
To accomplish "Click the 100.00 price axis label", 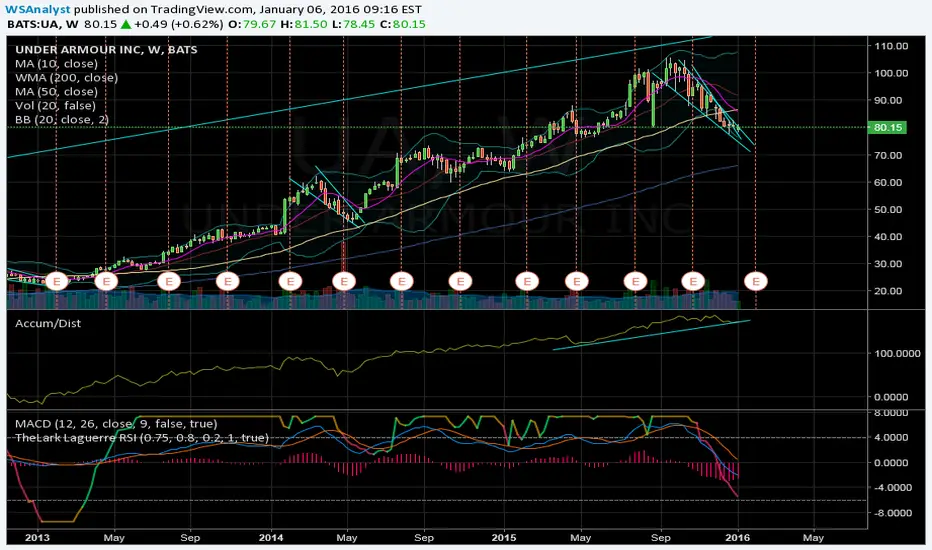I will coord(890,73).
